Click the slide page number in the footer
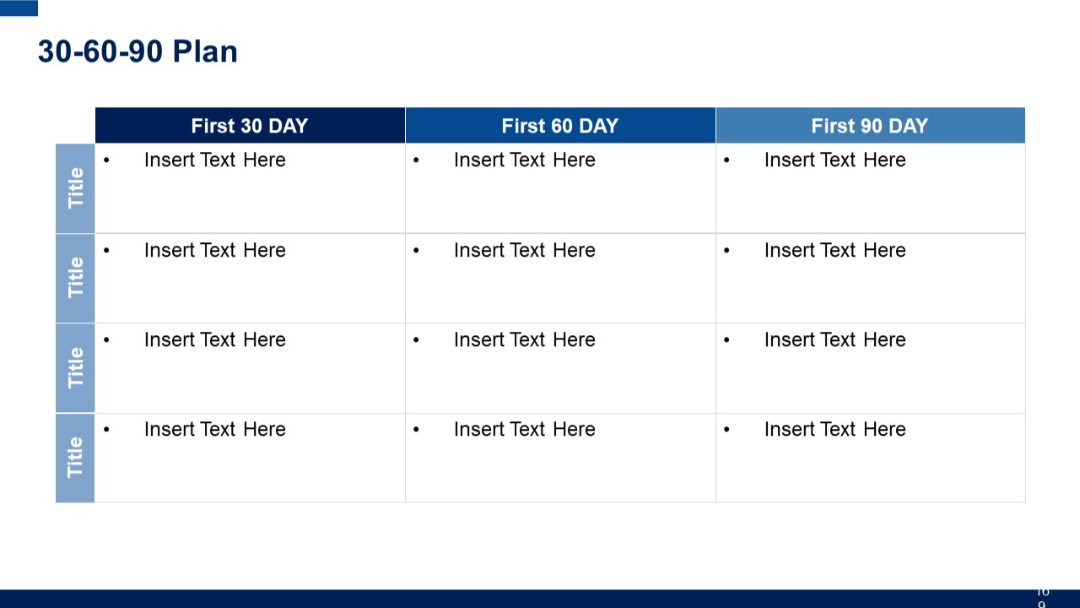This screenshot has width=1080, height=608. 1042,598
